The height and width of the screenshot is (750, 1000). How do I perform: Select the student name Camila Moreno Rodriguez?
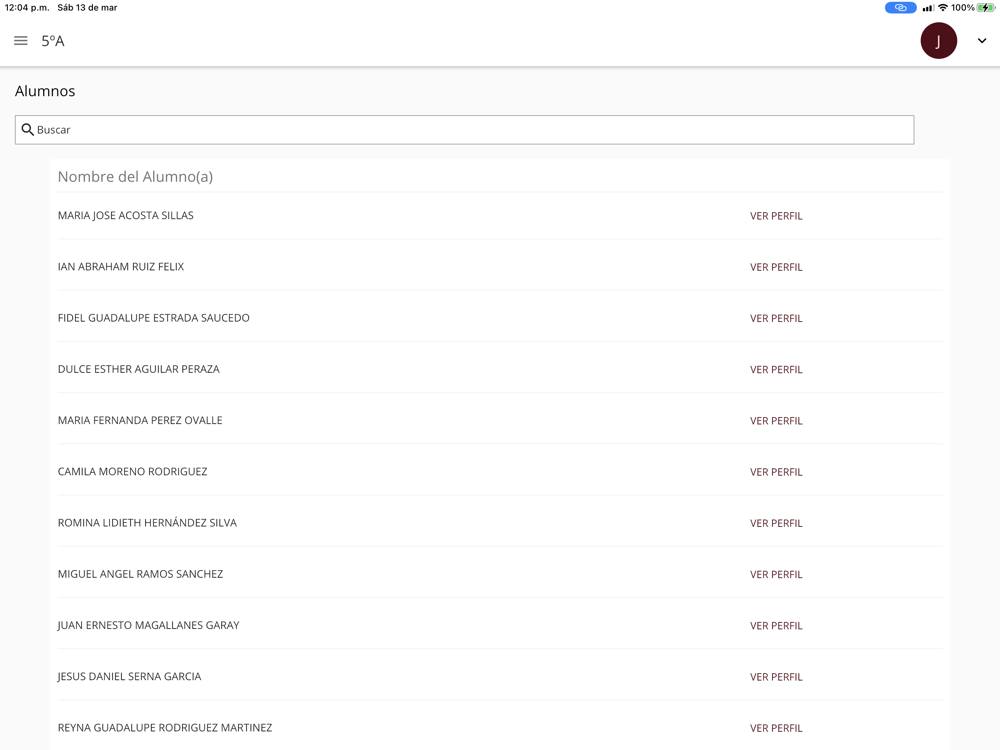tap(132, 472)
